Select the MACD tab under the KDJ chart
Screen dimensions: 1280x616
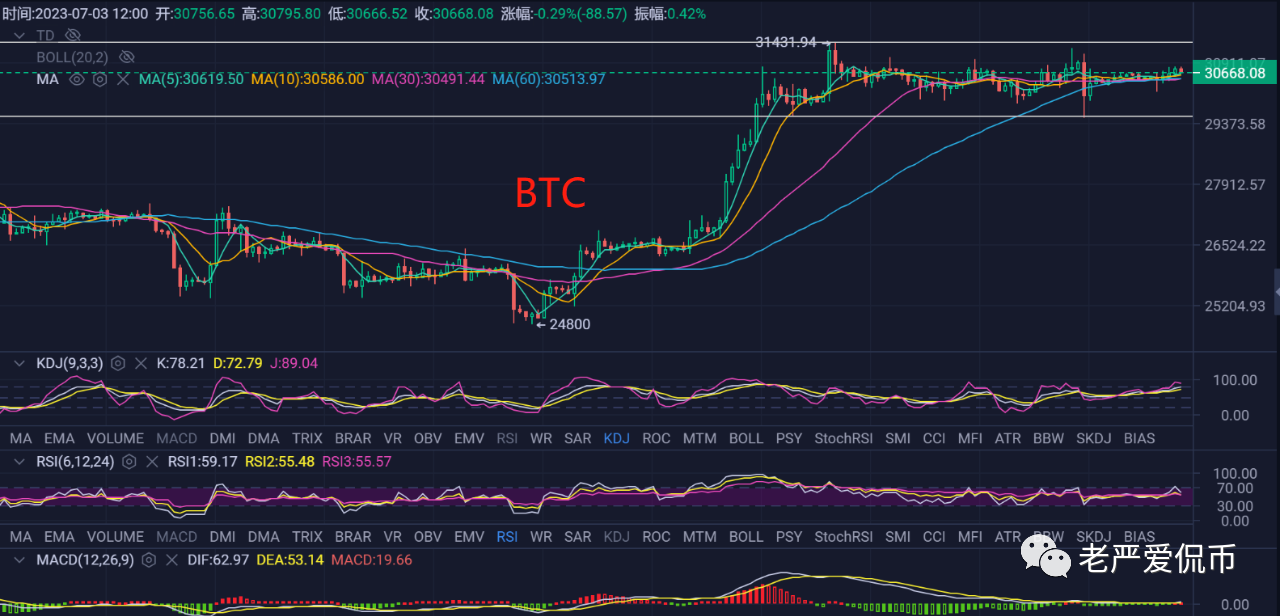pos(177,438)
